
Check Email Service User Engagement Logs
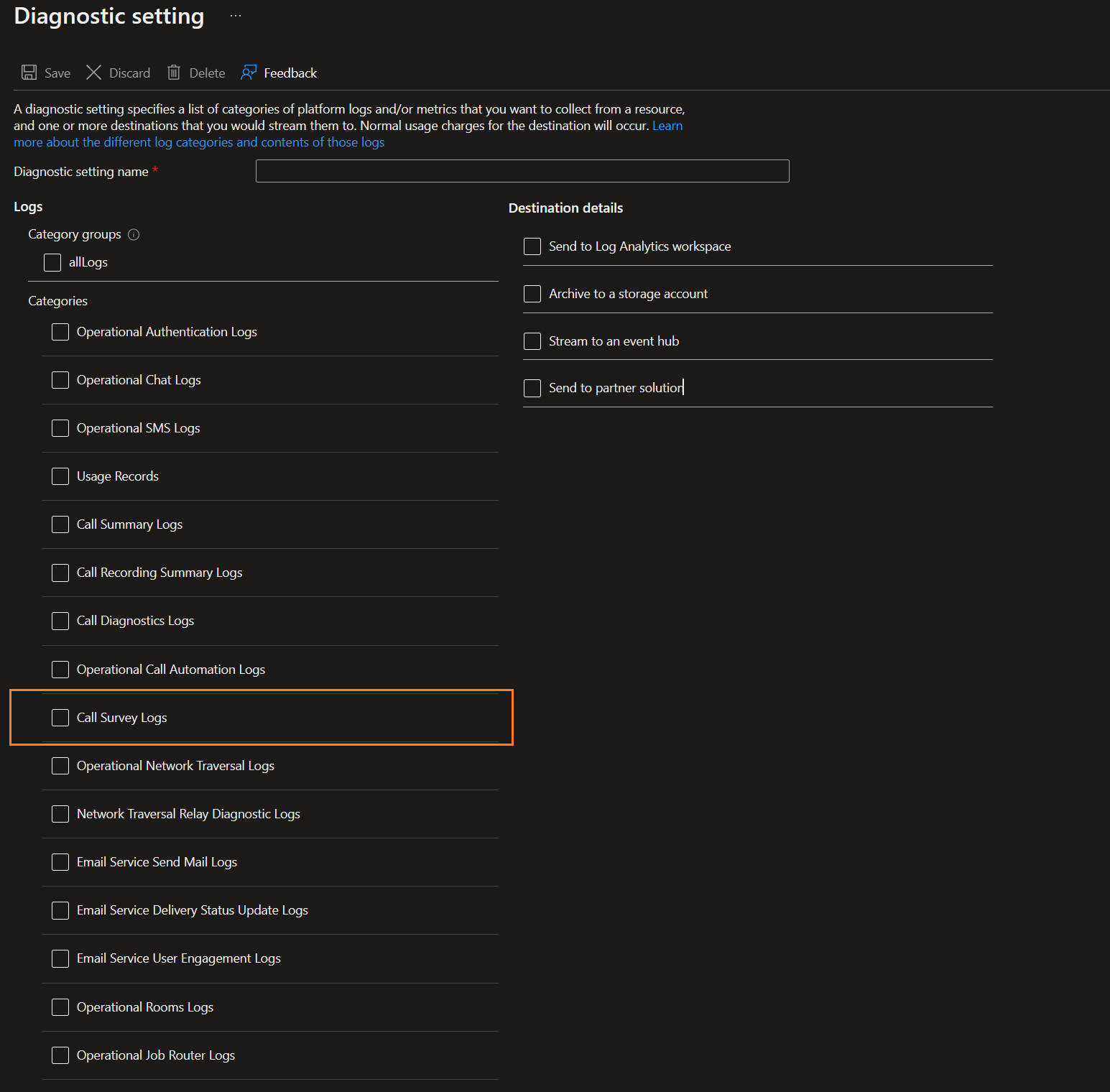pyautogui.click(x=60, y=958)
